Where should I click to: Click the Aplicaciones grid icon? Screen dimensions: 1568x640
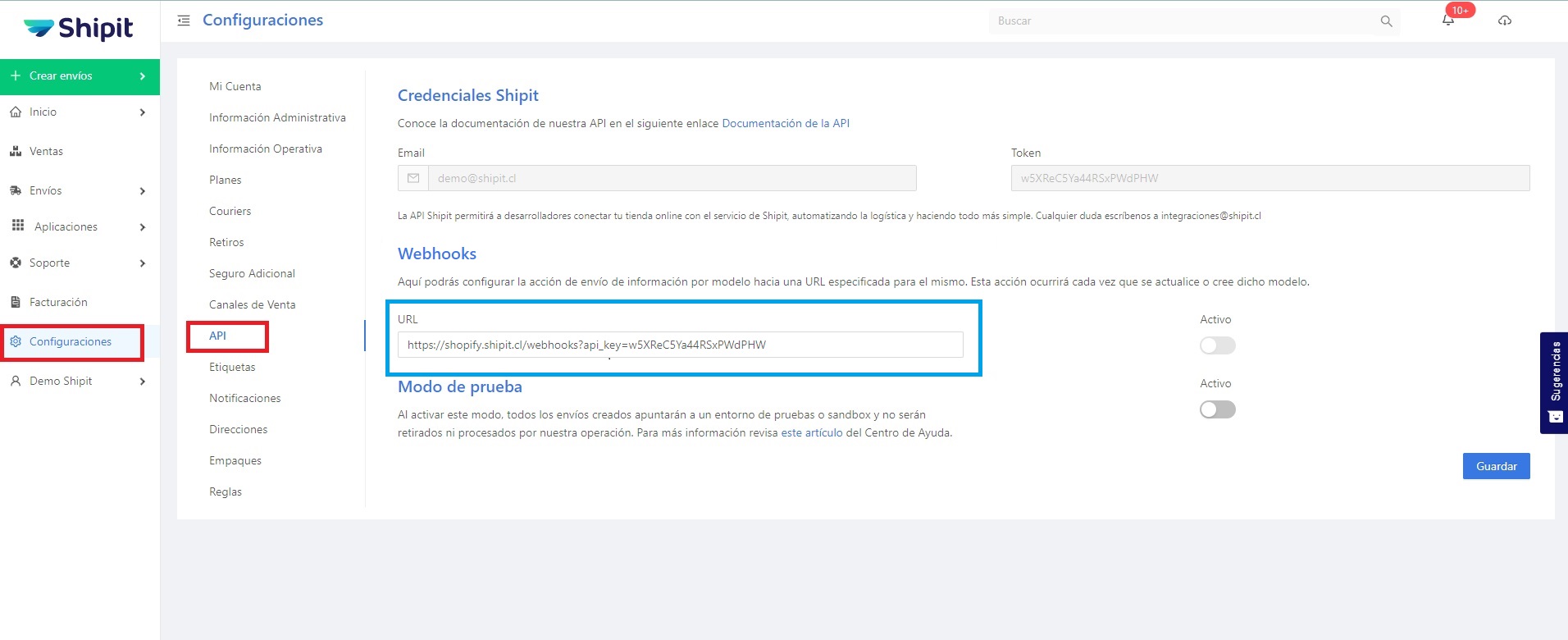pyautogui.click(x=18, y=226)
